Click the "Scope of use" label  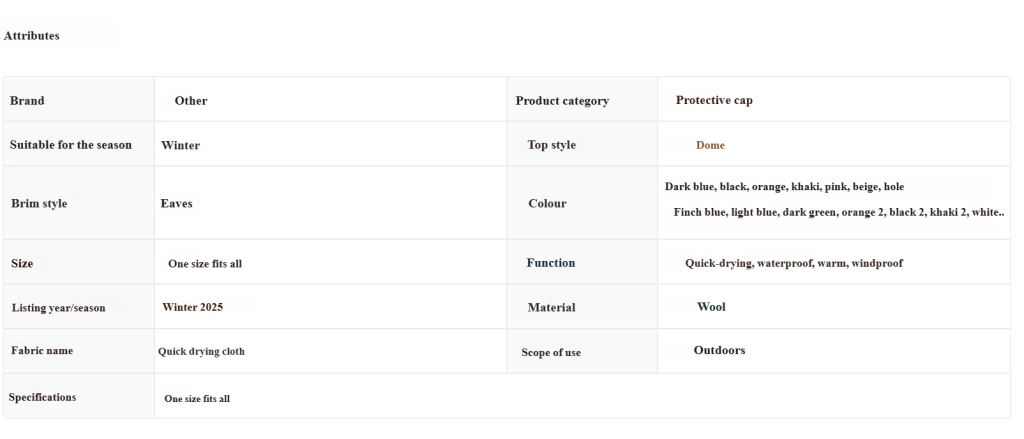pyautogui.click(x=551, y=353)
